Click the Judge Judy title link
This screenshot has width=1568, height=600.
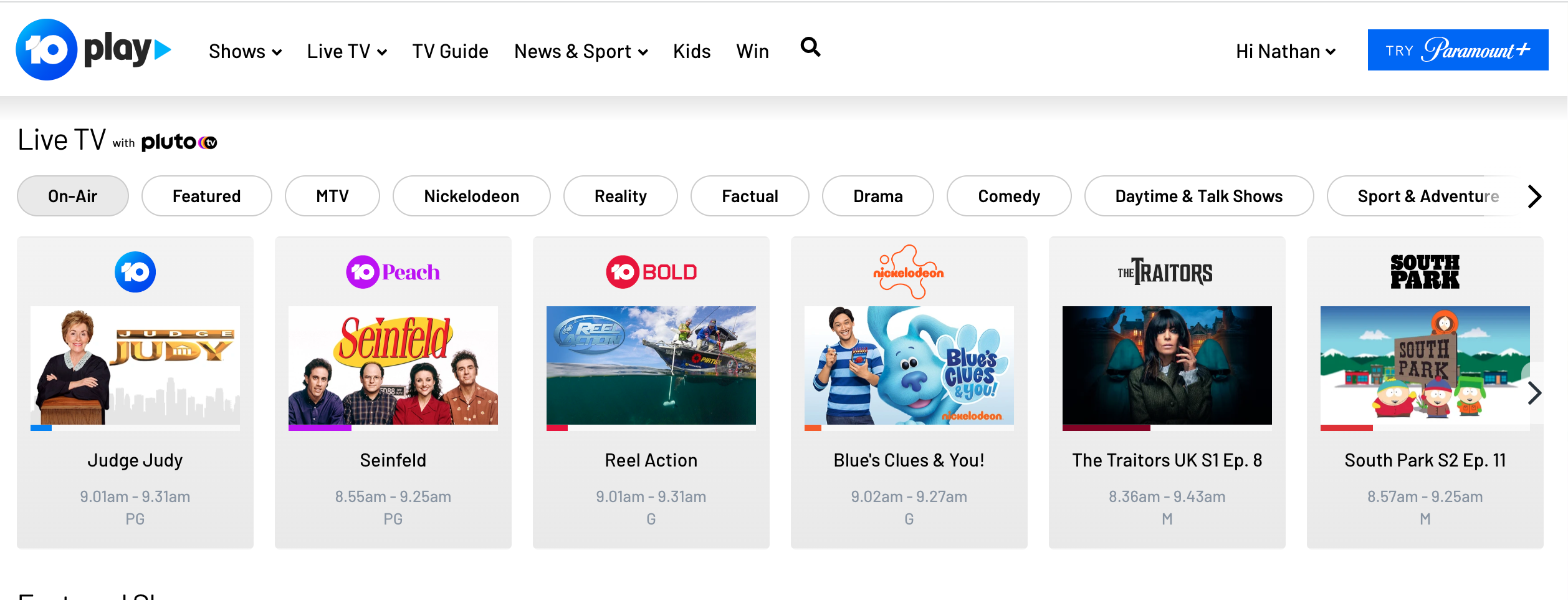tap(135, 460)
